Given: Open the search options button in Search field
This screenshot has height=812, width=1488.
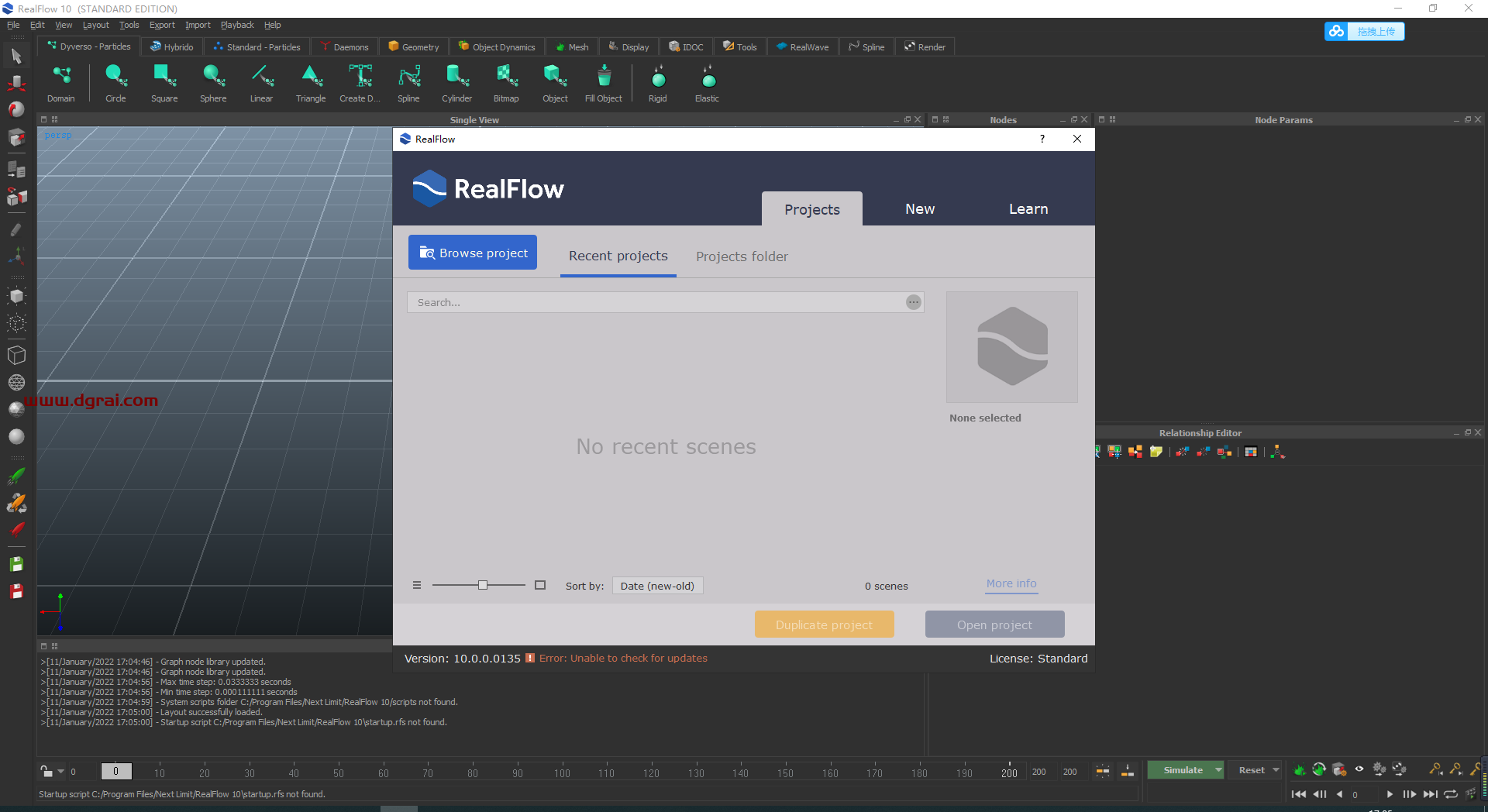Looking at the screenshot, I should click(x=914, y=302).
